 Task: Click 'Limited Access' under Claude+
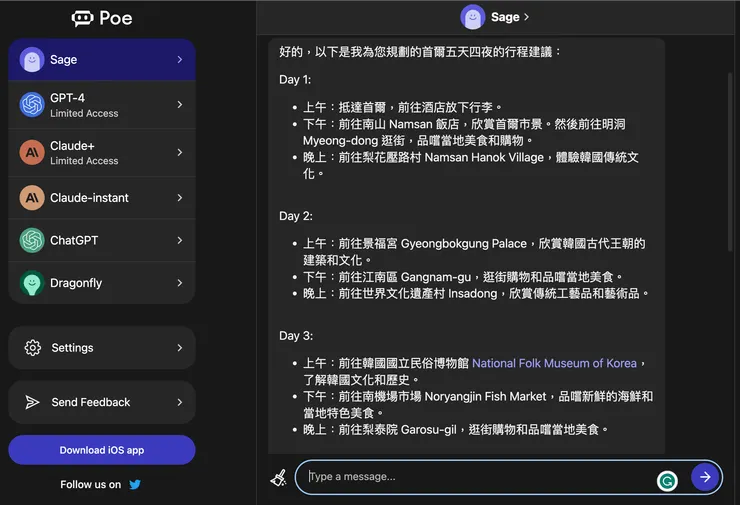(84, 160)
